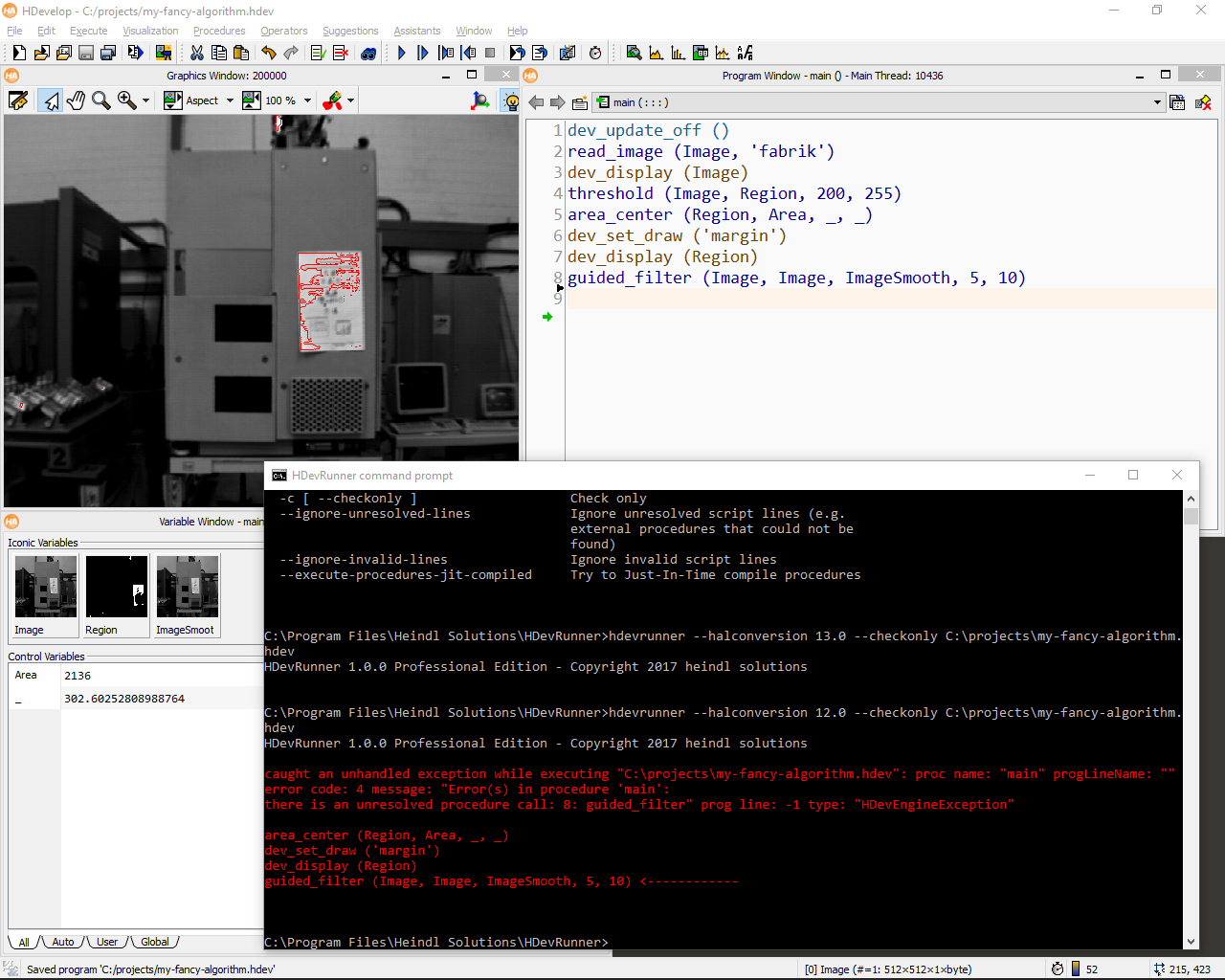
Task: Select the hand Move tool
Action: (76, 100)
